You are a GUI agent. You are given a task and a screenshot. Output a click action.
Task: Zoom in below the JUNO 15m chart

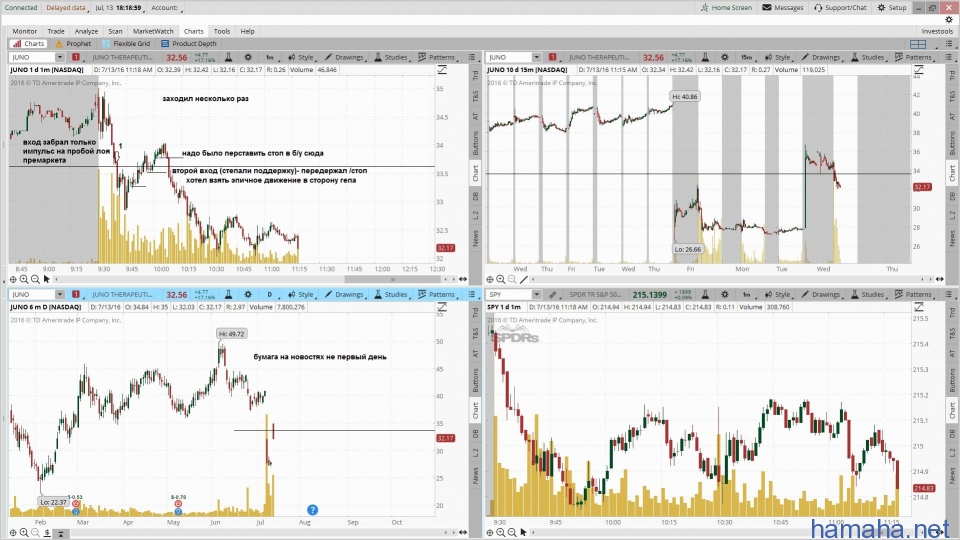pos(501,279)
